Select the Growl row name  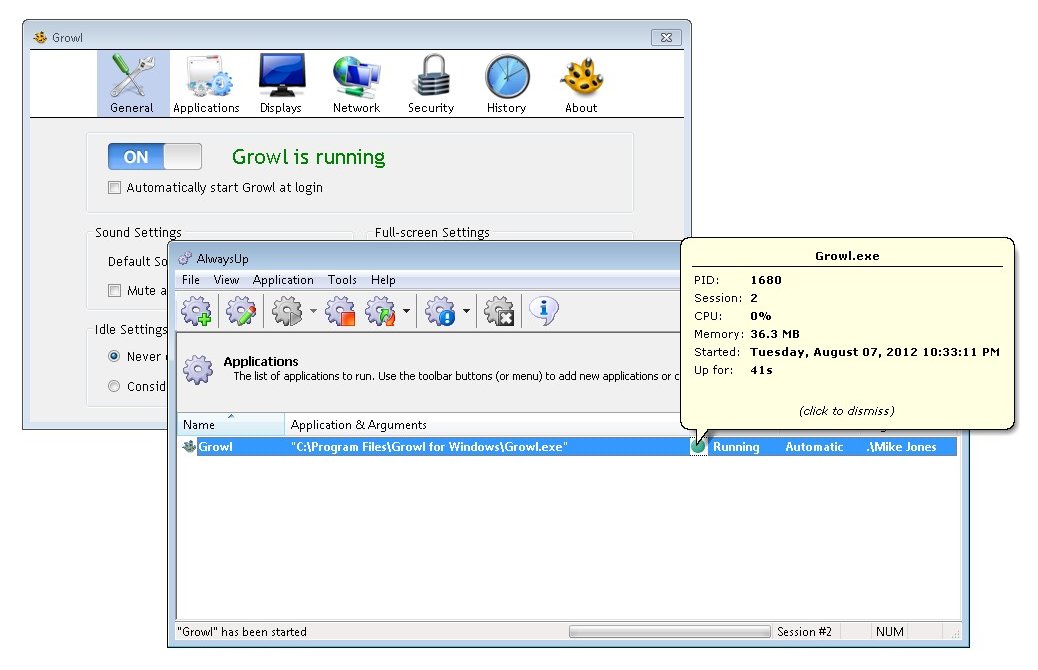tap(216, 447)
